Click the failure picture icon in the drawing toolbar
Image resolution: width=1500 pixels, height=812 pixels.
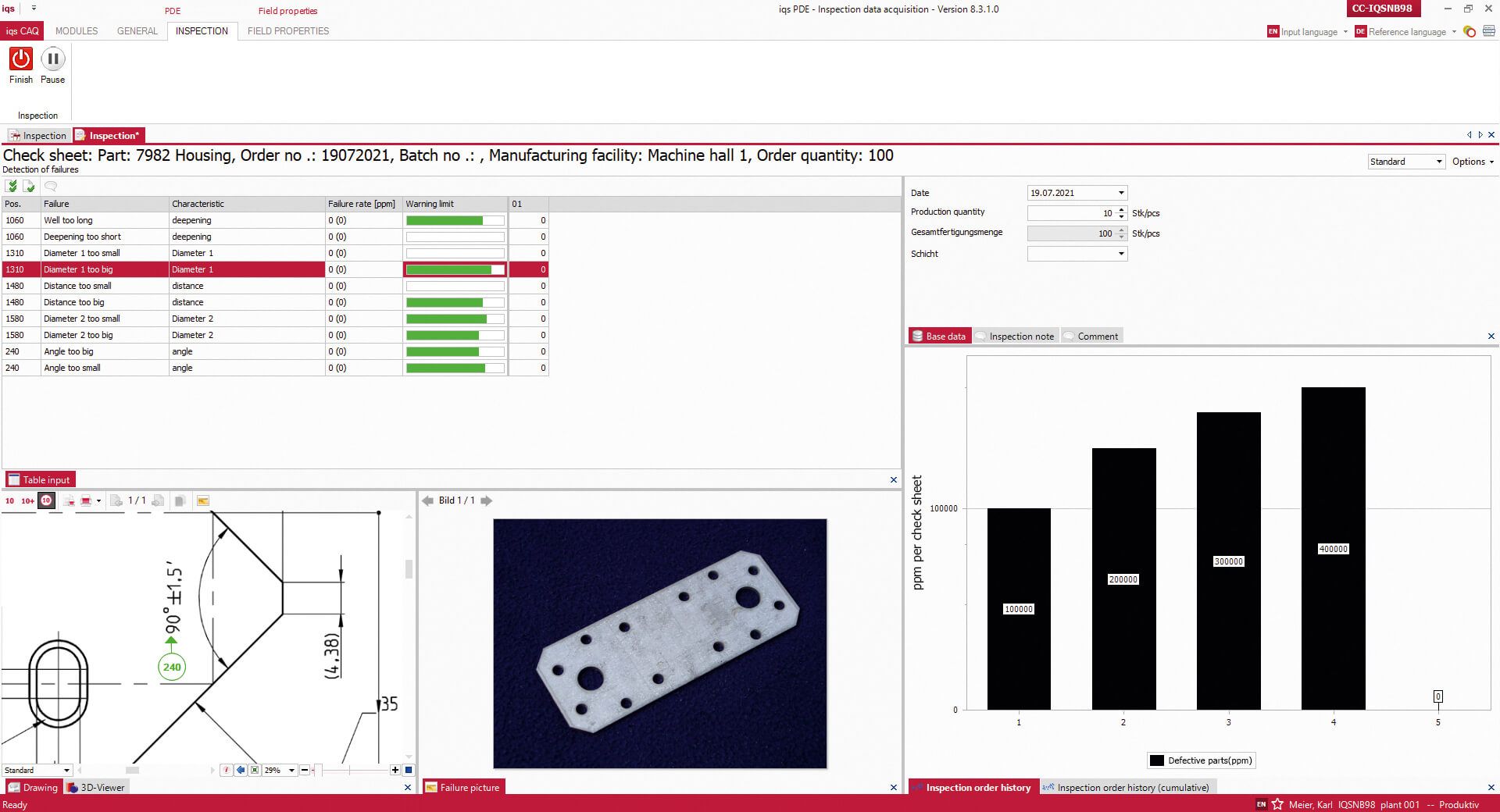[x=202, y=500]
